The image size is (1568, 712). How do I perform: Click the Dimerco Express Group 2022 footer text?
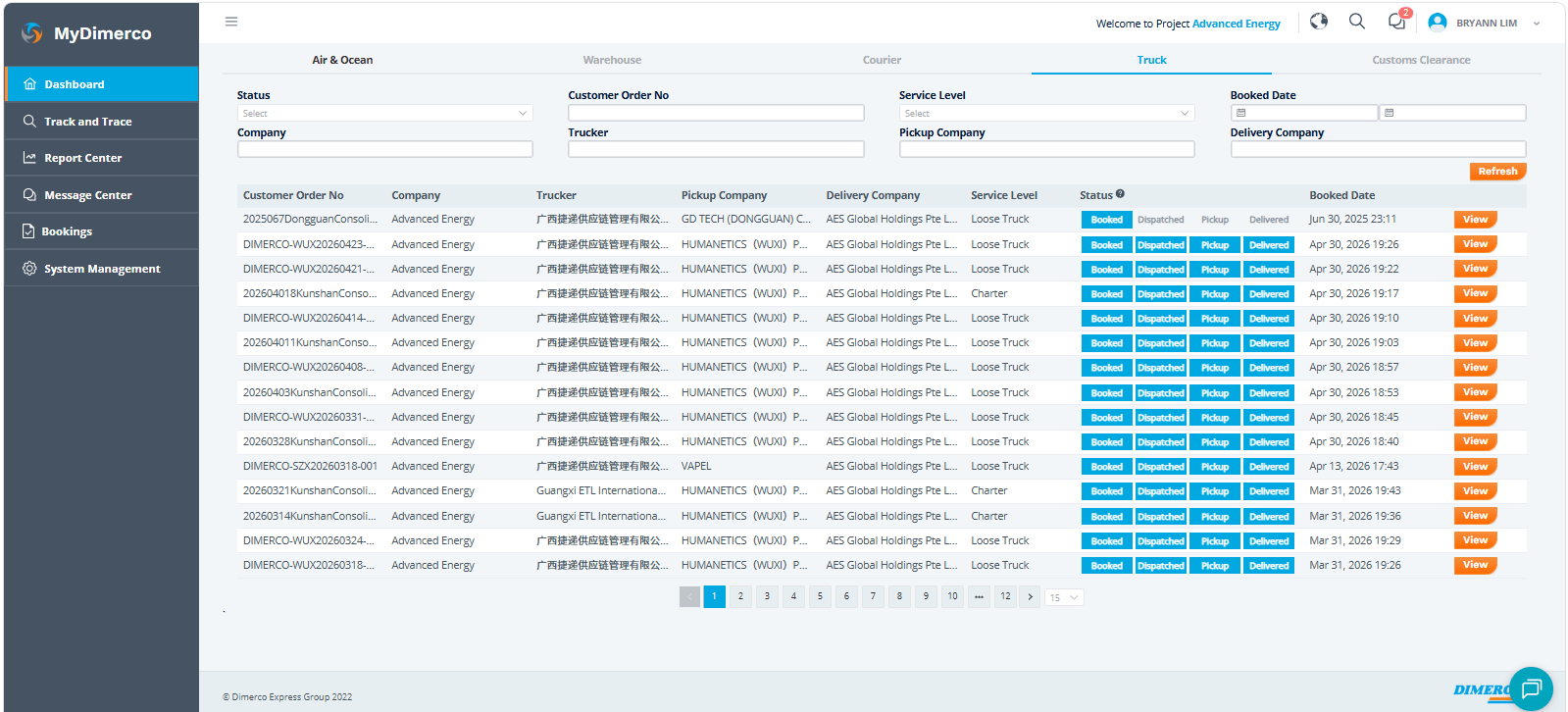pos(287,697)
